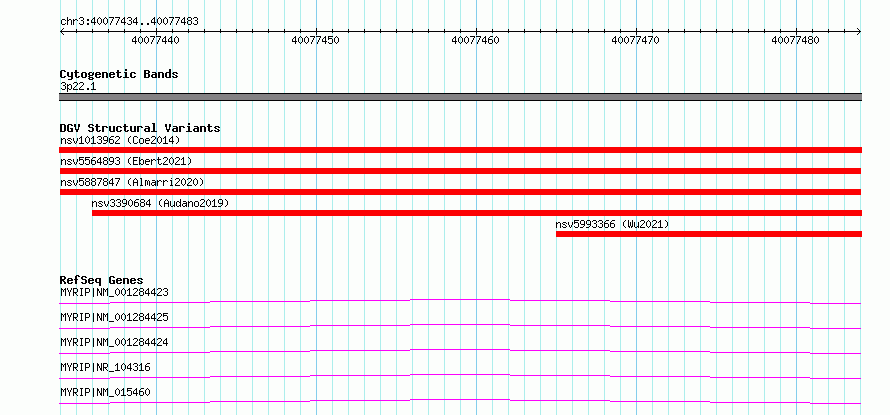The height and width of the screenshot is (415, 890).
Task: Click the MYRIP|NM_001284423 transcript label
Action: tap(114, 292)
